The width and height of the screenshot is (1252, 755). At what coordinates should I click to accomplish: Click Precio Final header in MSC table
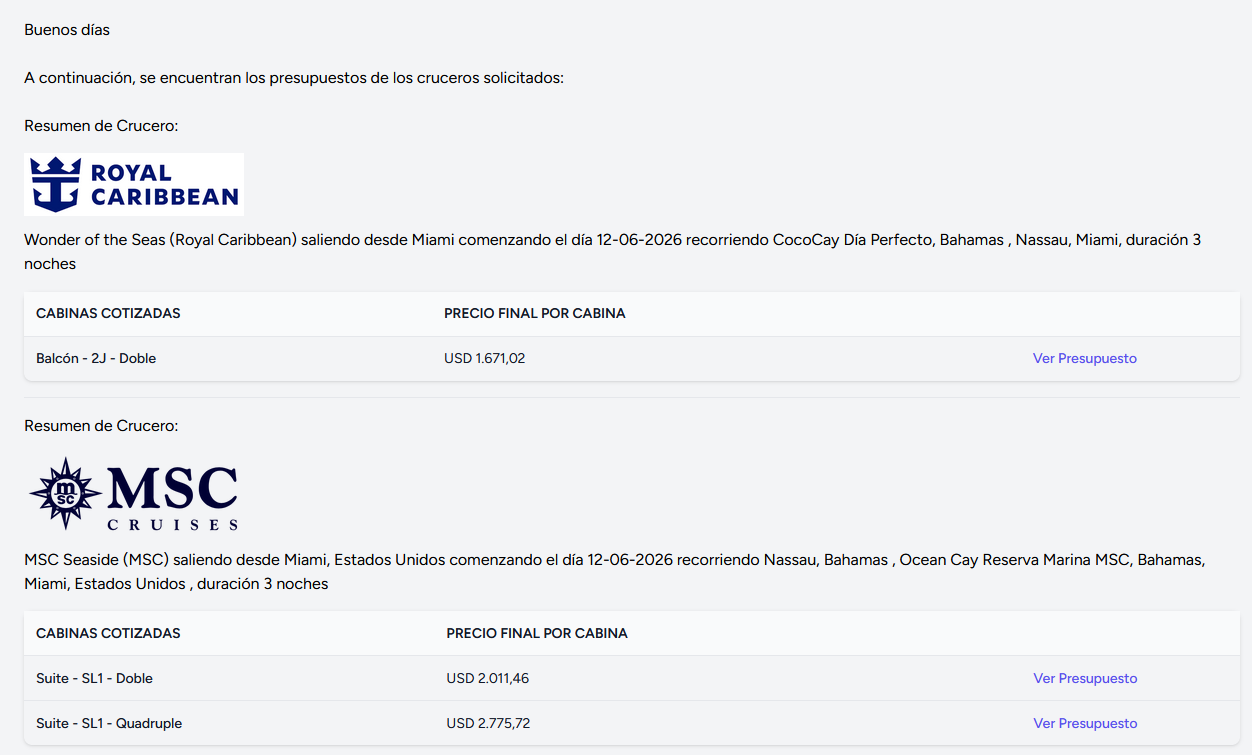pyautogui.click(x=537, y=634)
